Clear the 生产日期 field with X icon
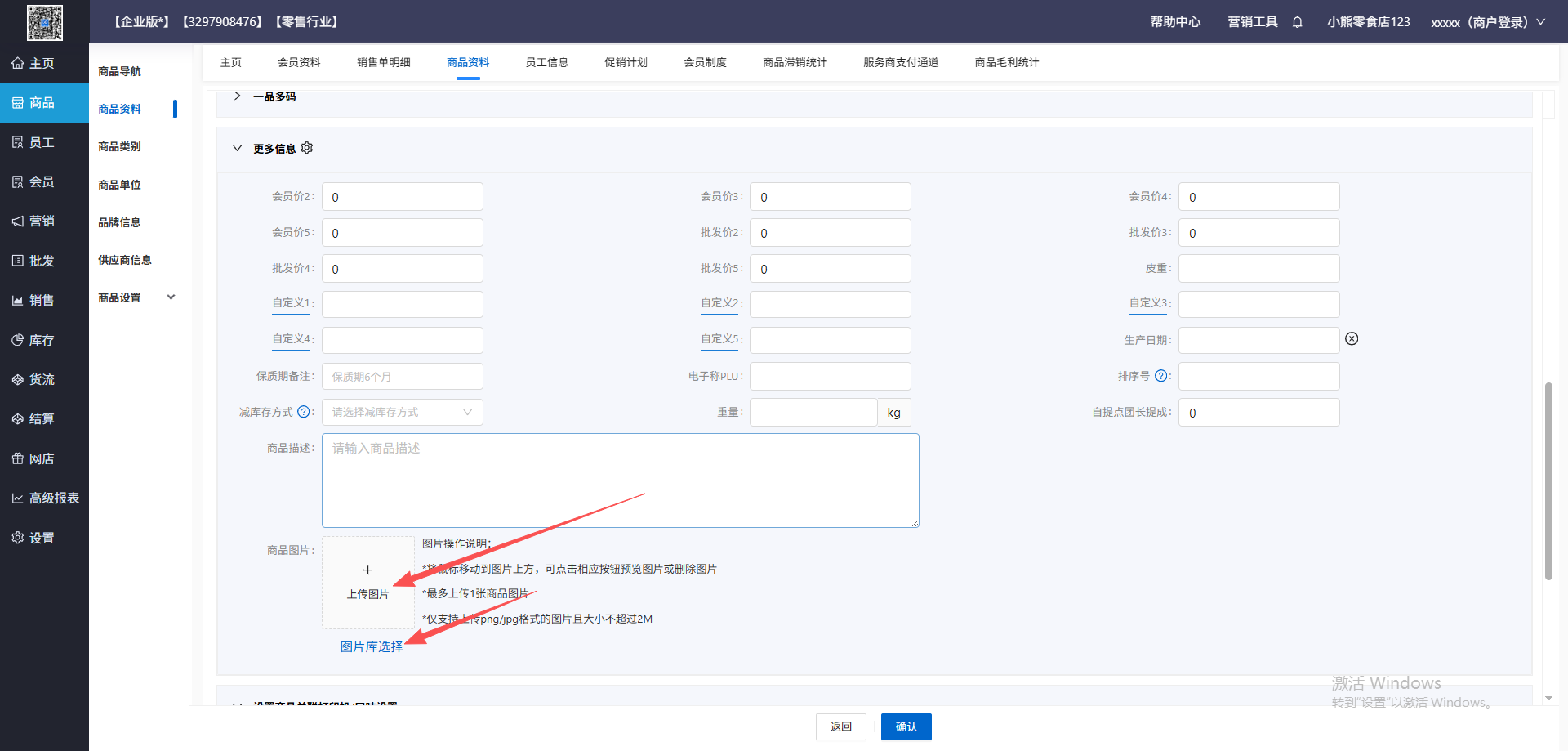Viewport: 1568px width, 751px height. [1352, 339]
